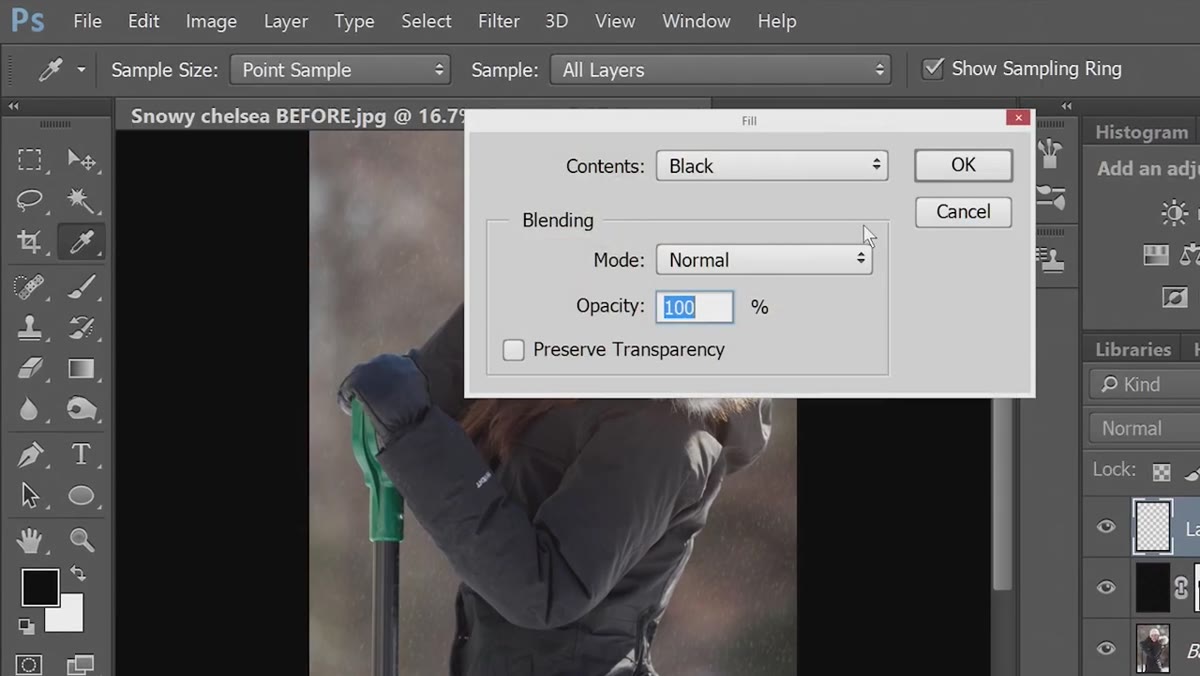
Task: Open the layer blend mode Normal dropdown
Action: coord(1144,428)
